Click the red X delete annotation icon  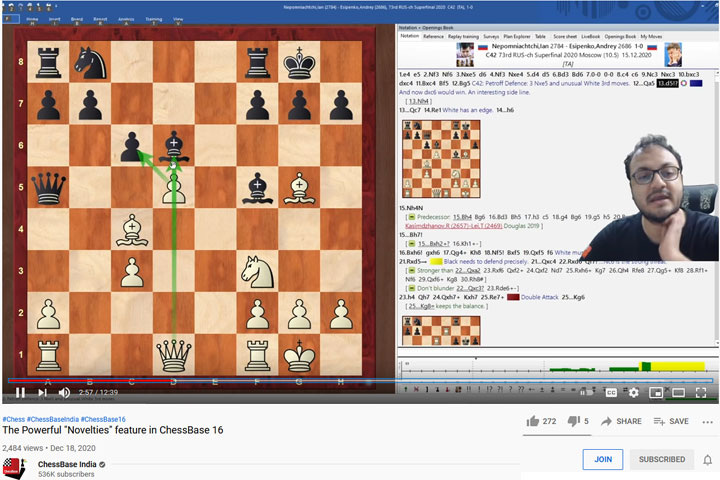point(416,389)
